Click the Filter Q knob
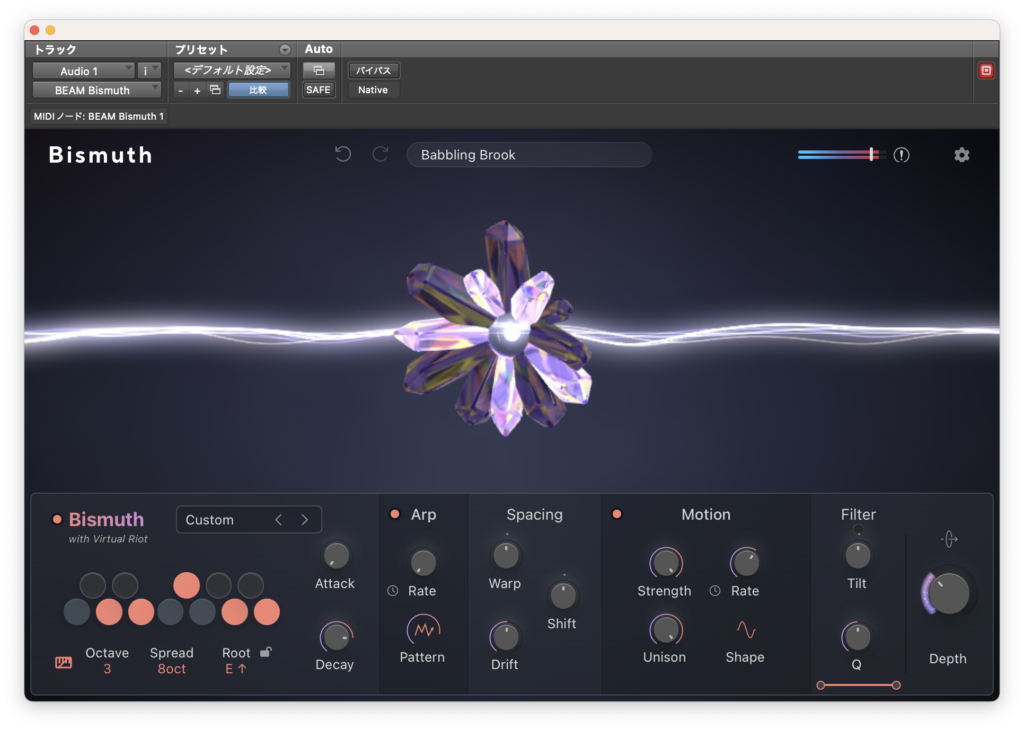The height and width of the screenshot is (730, 1024). point(857,637)
